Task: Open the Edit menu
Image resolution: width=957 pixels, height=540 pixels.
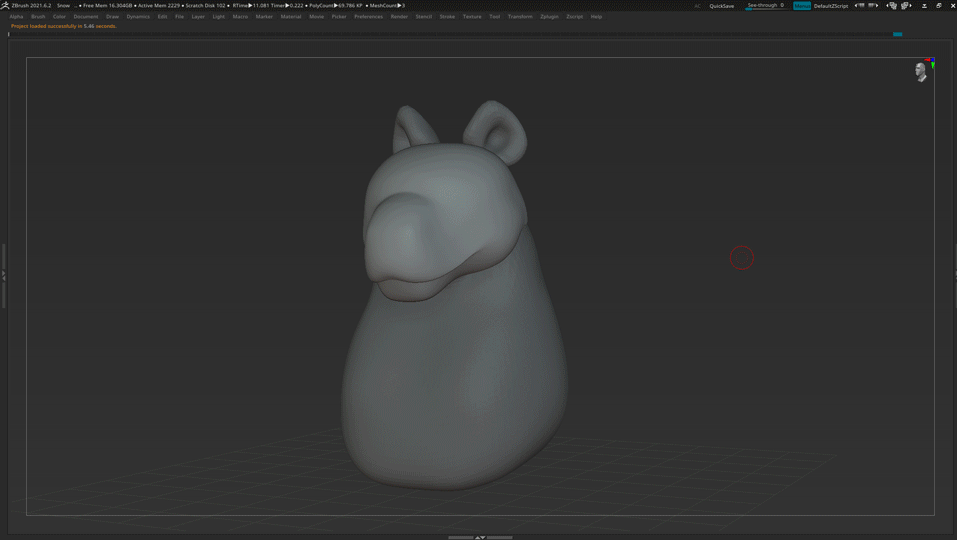Action: [162, 16]
